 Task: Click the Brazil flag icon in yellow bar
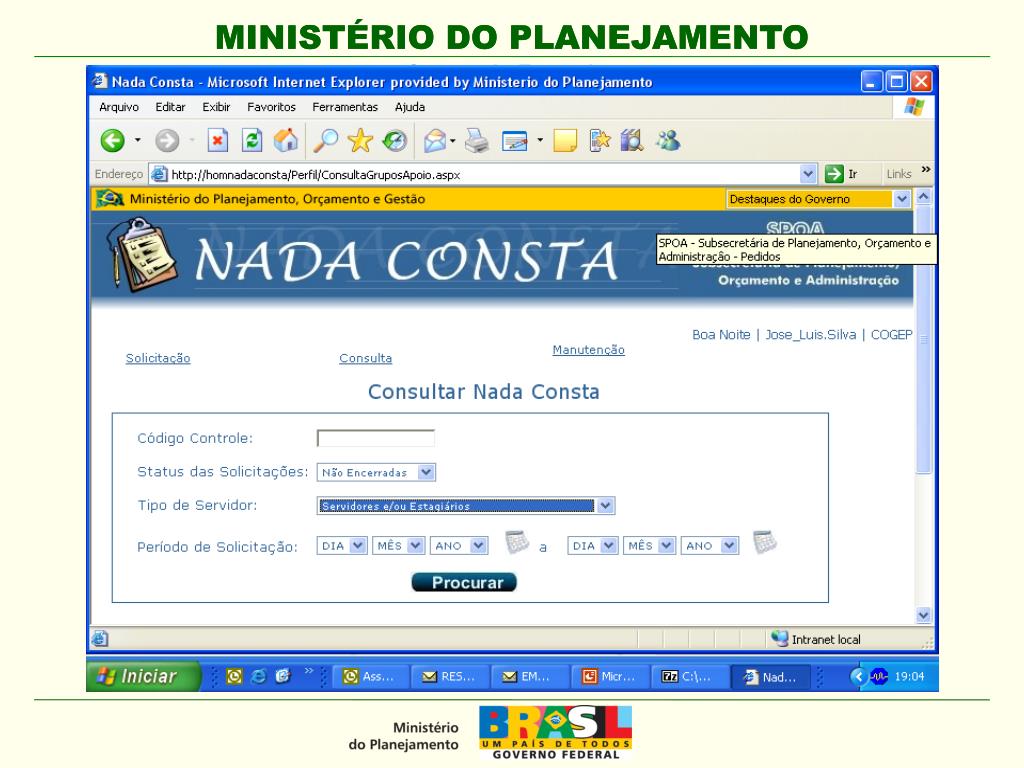(110, 198)
